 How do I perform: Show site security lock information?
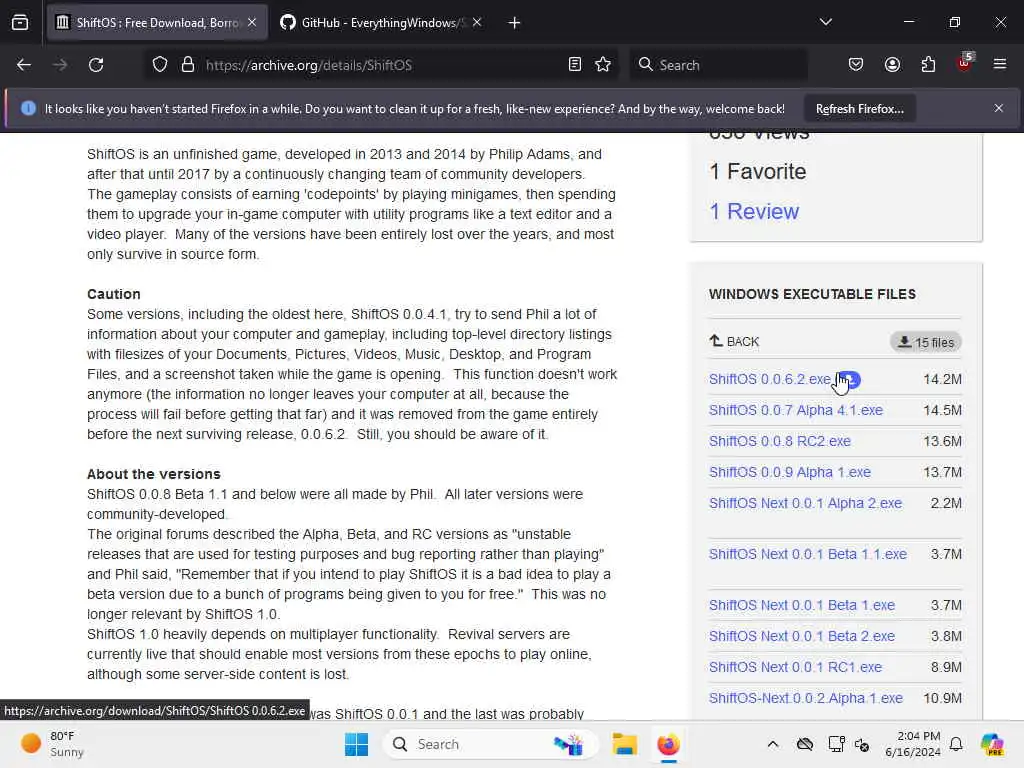click(x=188, y=65)
